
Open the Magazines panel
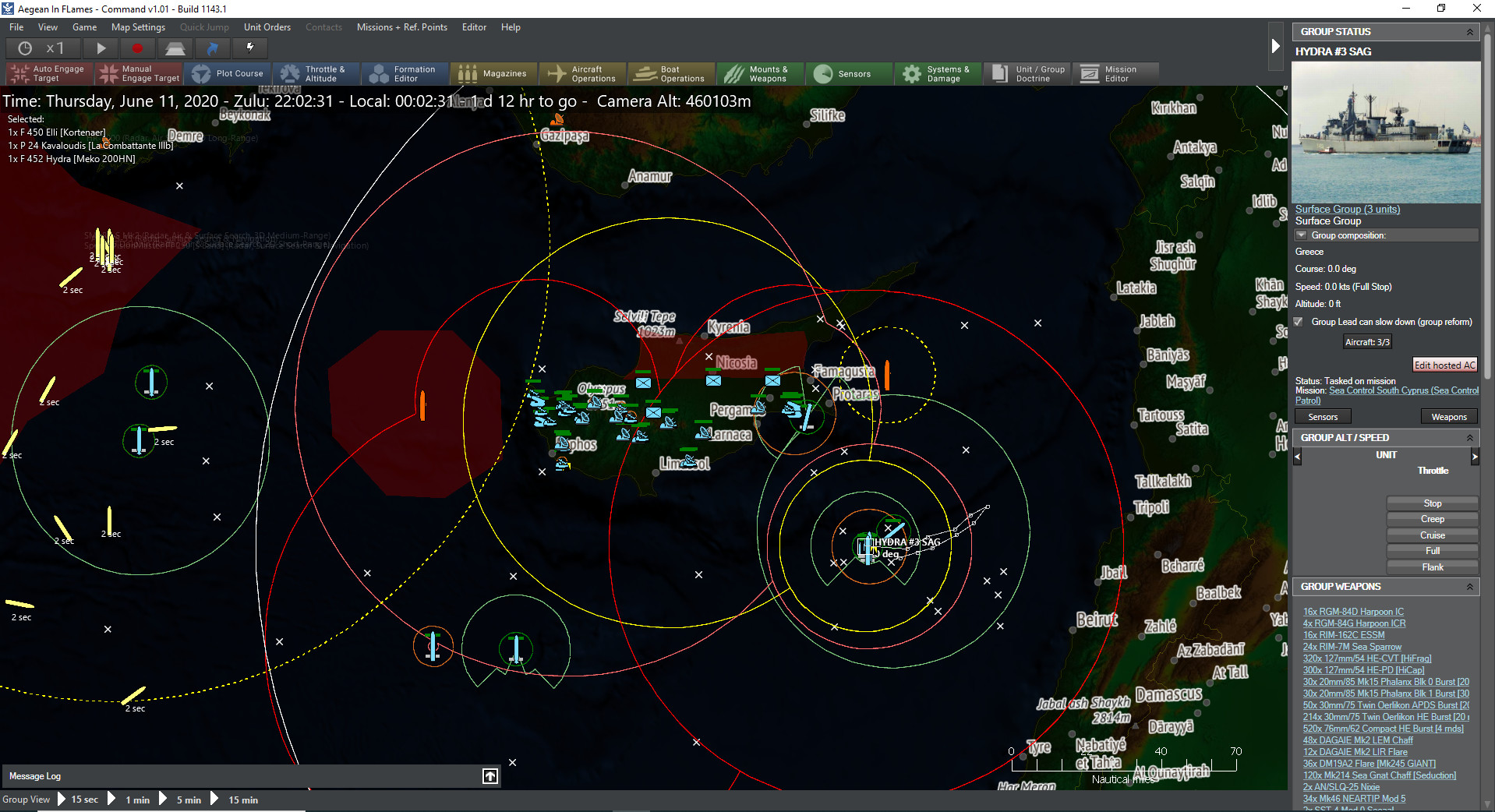tap(493, 73)
